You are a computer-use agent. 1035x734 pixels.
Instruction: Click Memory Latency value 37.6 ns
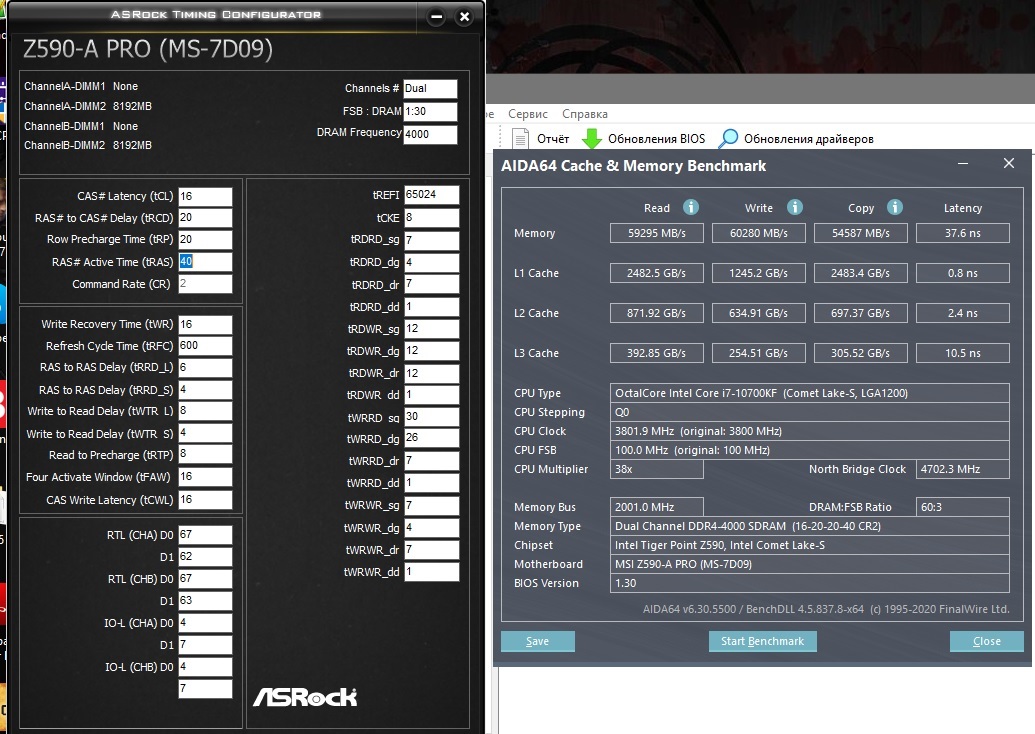962,233
